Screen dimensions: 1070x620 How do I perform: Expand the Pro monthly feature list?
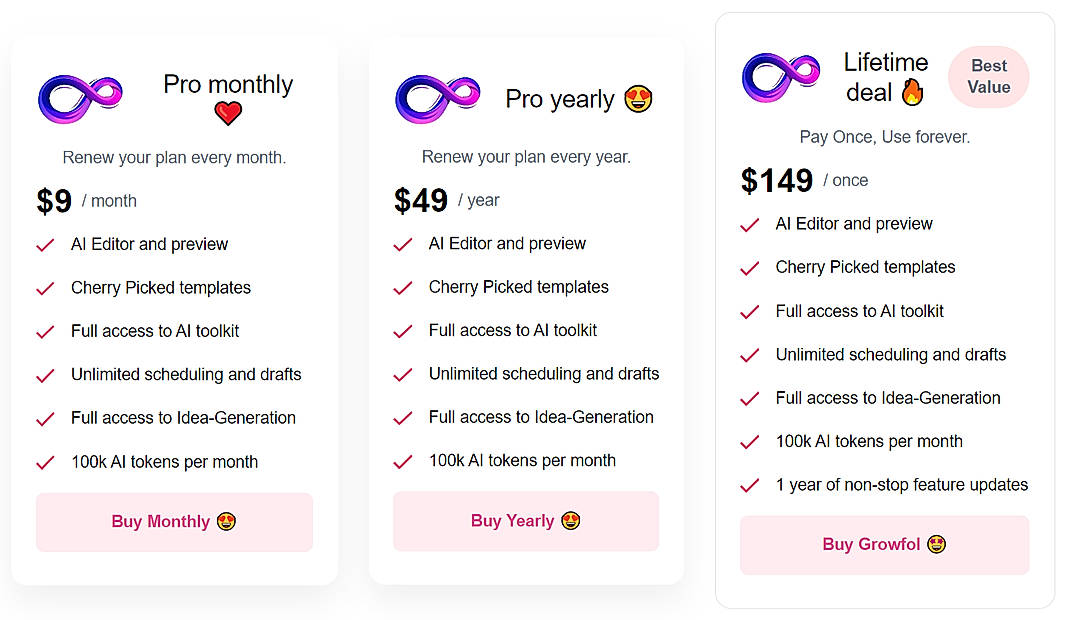coord(173,352)
